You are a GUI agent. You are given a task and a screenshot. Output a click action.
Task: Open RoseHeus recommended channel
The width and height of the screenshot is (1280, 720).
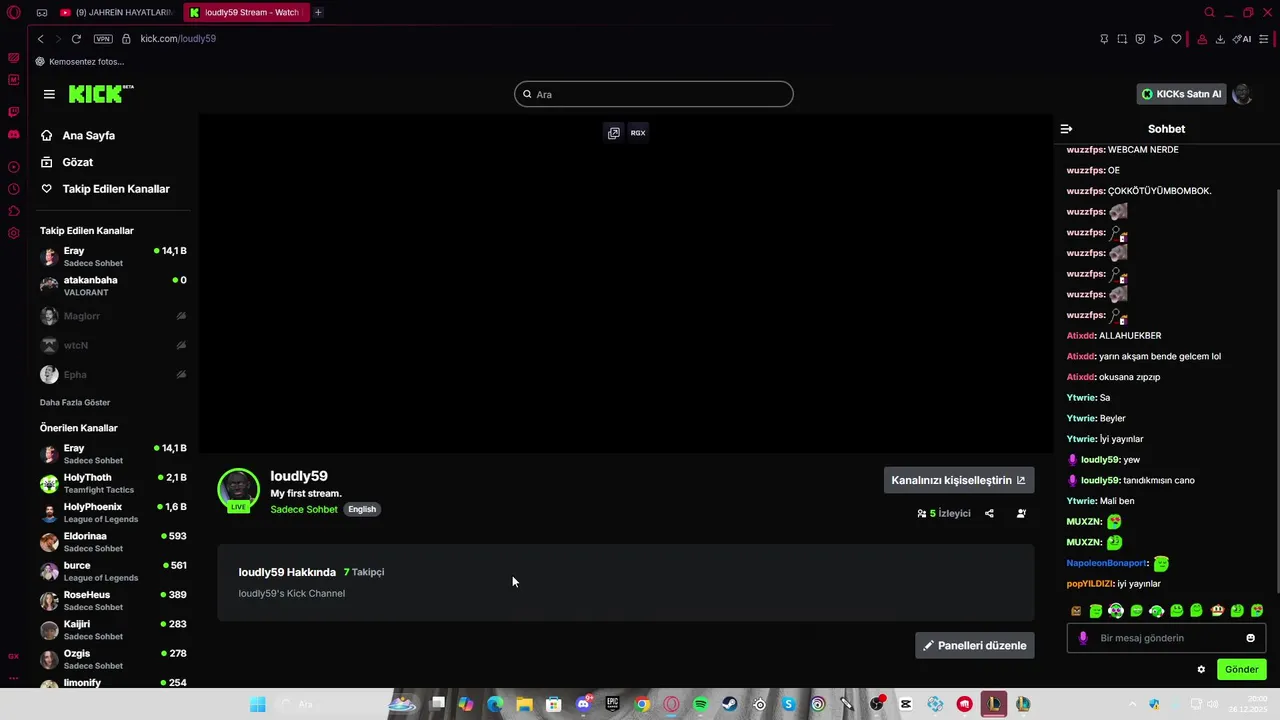coord(113,601)
